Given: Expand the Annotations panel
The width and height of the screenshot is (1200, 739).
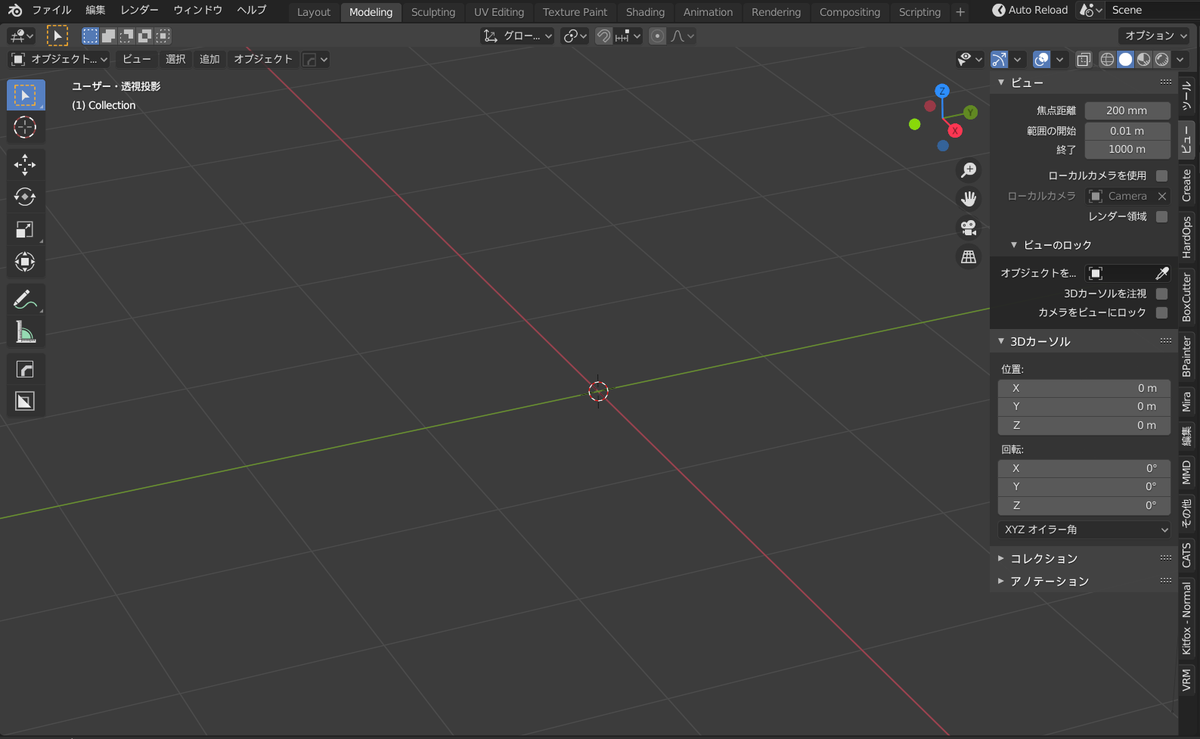Looking at the screenshot, I should click(x=1002, y=581).
